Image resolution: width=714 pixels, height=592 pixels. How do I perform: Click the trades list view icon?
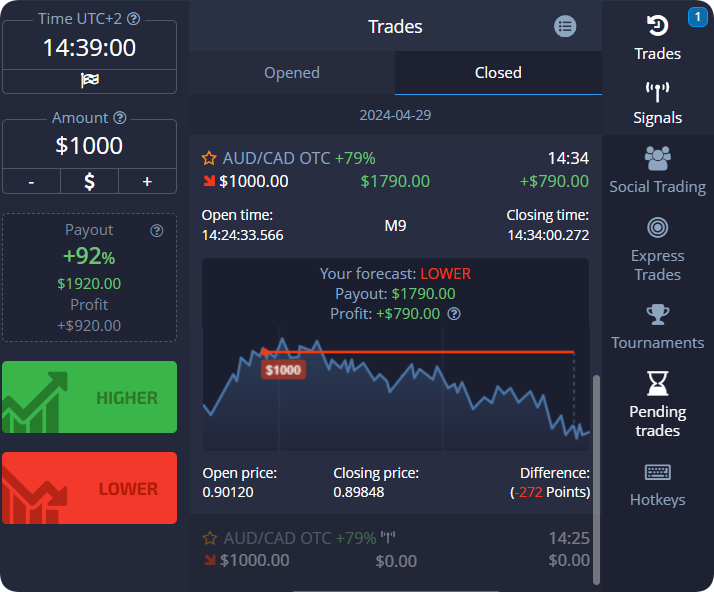tap(565, 27)
